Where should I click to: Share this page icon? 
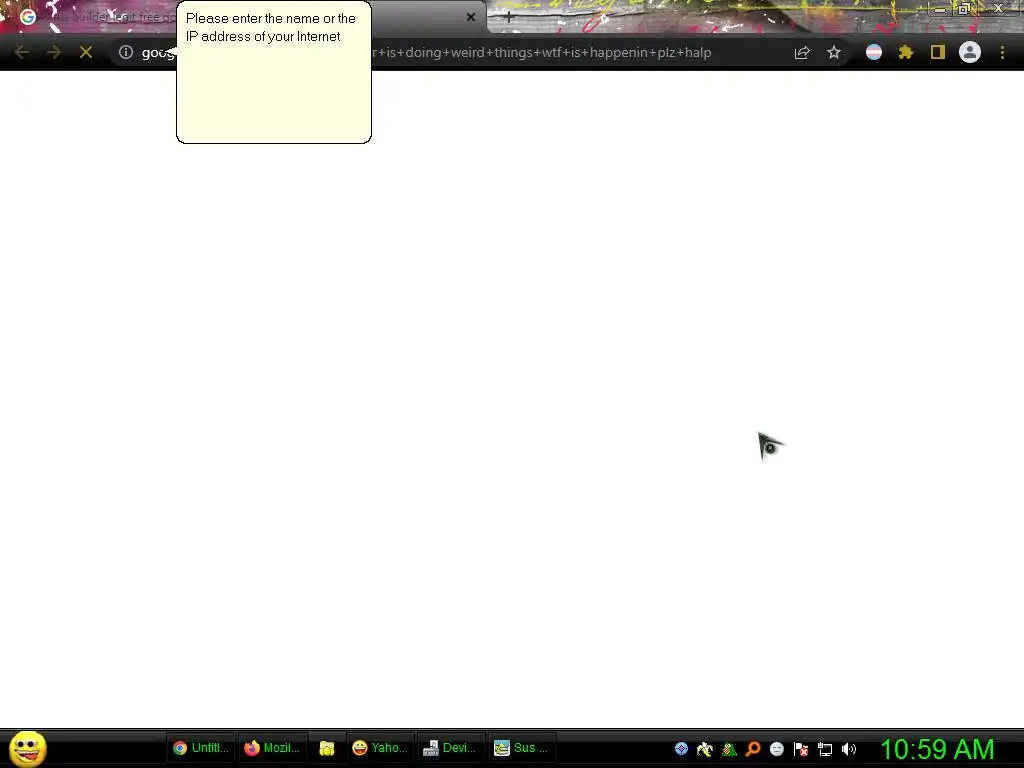[x=802, y=52]
